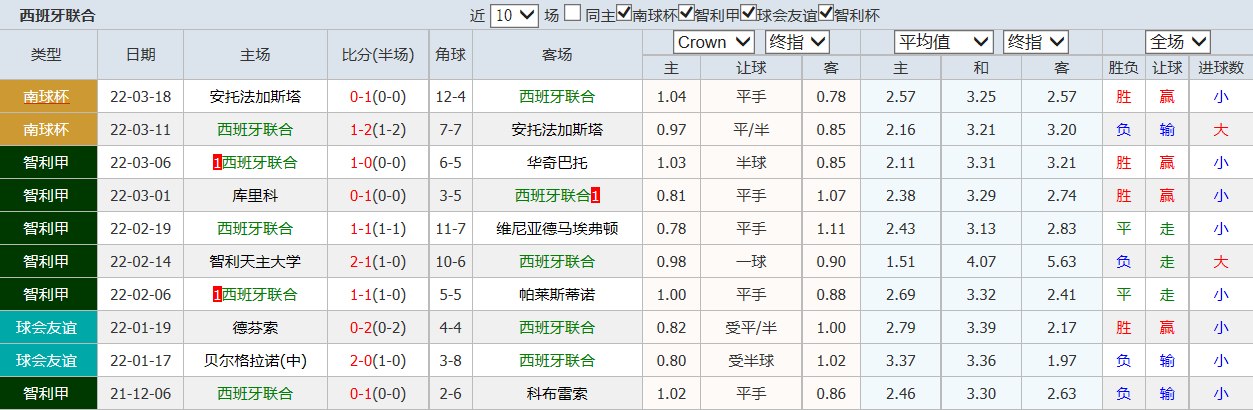Open the recent matches count dropdown showing 10
1253x410 pixels.
515,15
